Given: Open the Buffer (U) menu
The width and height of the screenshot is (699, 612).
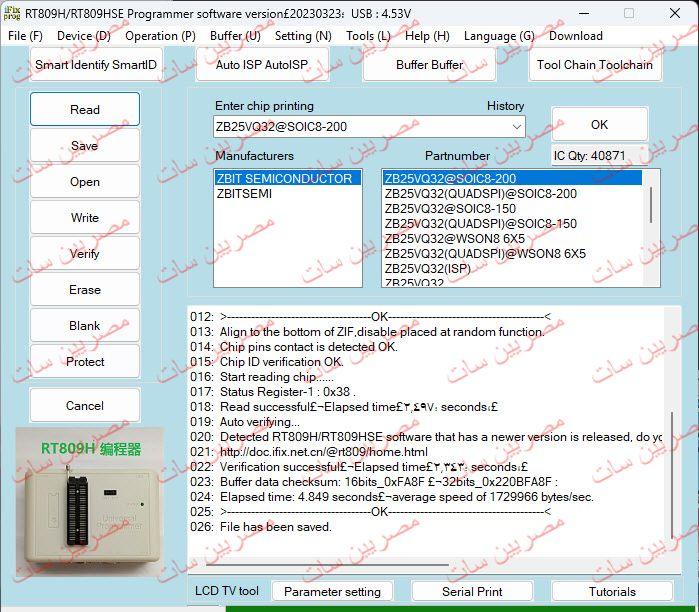Looking at the screenshot, I should coord(235,36).
